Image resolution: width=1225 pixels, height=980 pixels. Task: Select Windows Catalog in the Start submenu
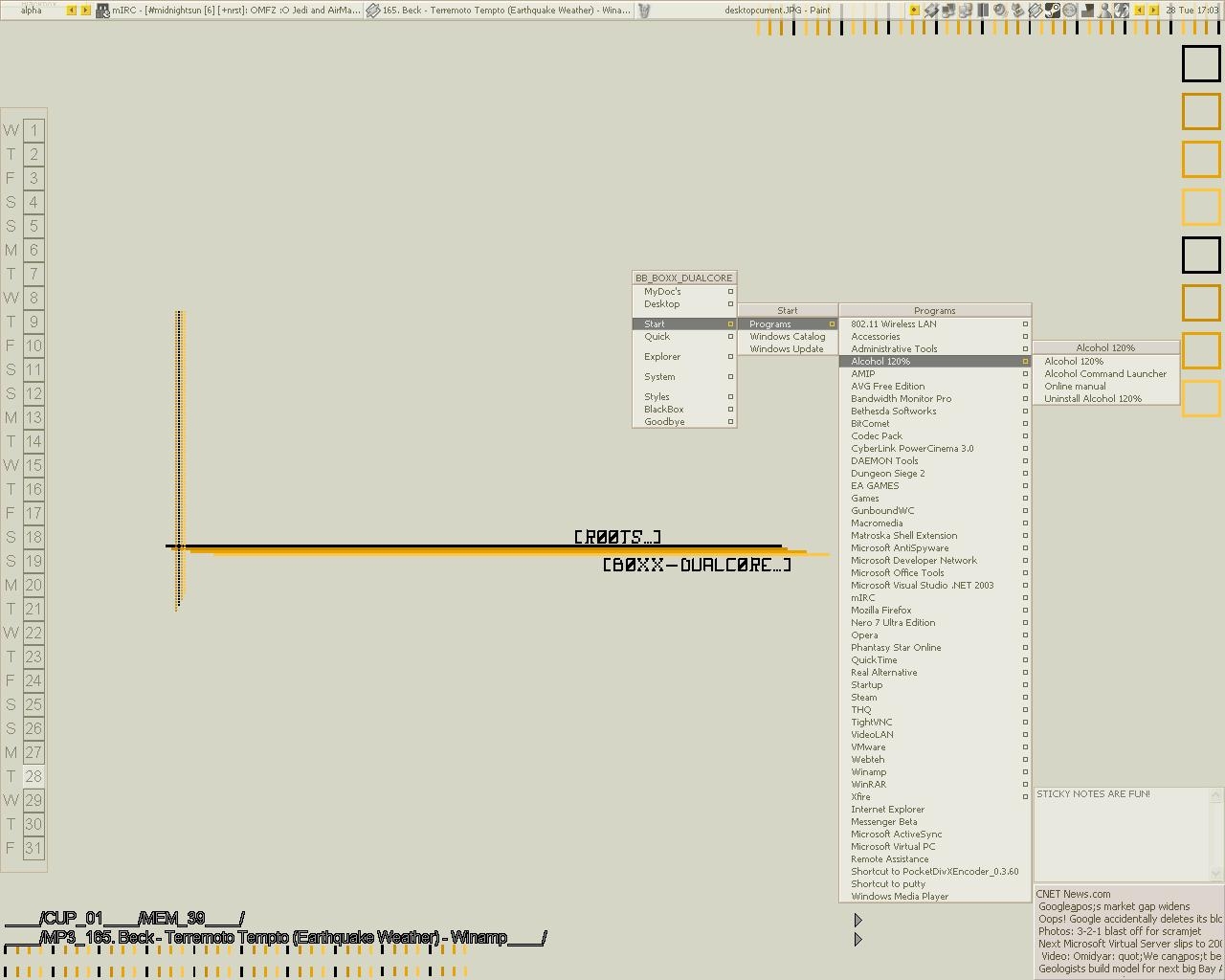pos(788,337)
